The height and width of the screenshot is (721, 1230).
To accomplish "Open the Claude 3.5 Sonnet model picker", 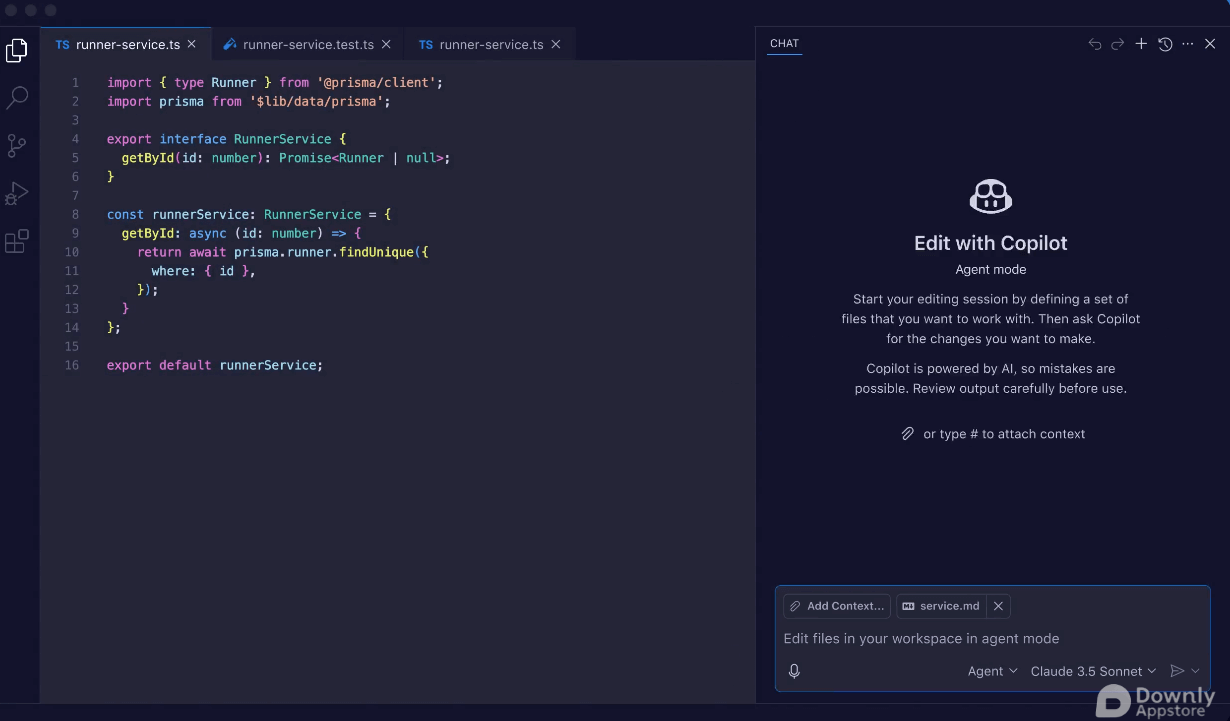I will pyautogui.click(x=1093, y=671).
